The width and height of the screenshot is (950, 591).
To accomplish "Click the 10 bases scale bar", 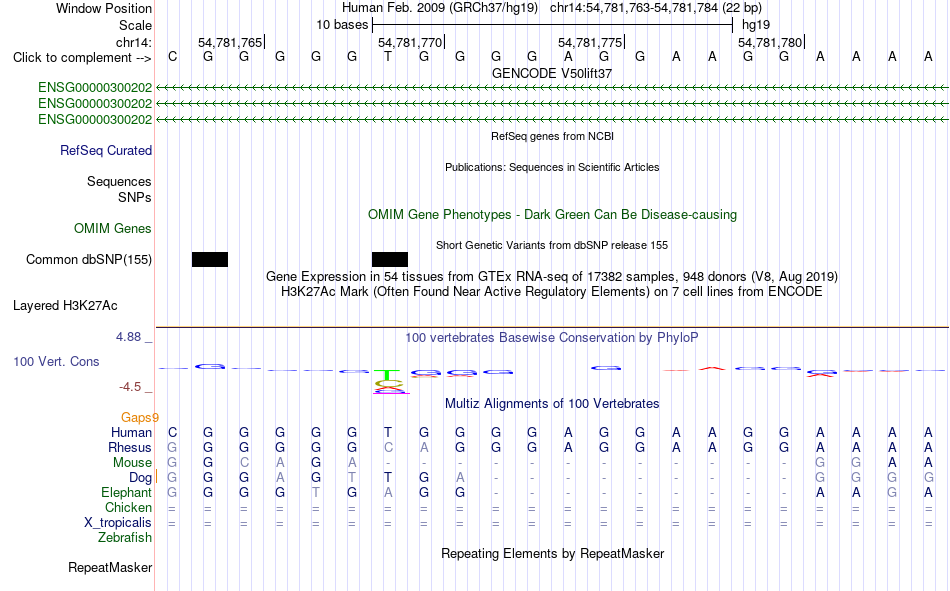I will pyautogui.click(x=552, y=25).
